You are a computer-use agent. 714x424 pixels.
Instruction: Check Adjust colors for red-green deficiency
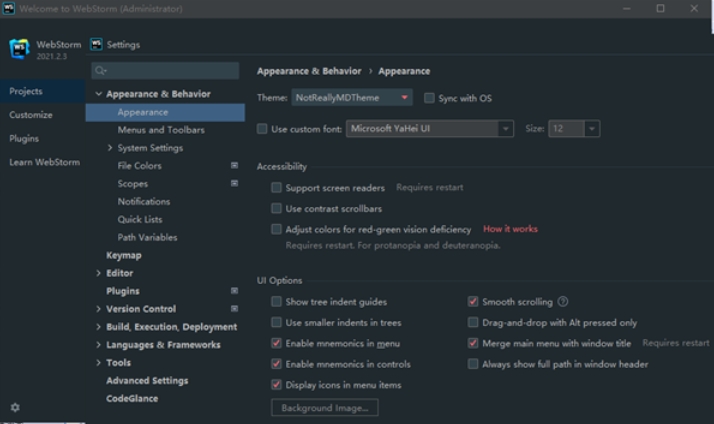tap(276, 229)
